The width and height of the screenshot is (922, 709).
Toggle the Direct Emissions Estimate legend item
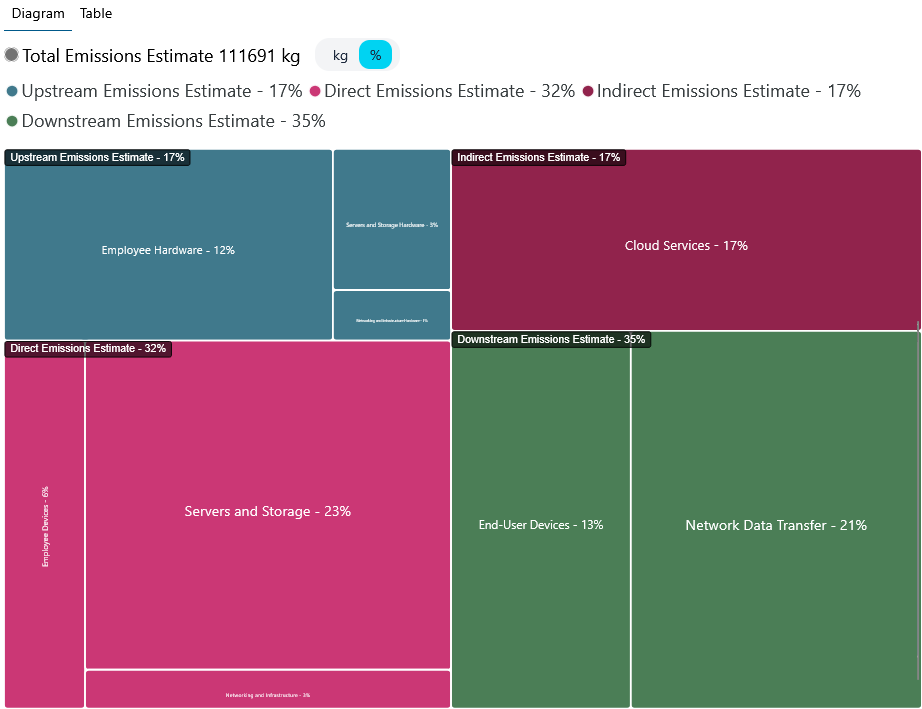click(442, 91)
